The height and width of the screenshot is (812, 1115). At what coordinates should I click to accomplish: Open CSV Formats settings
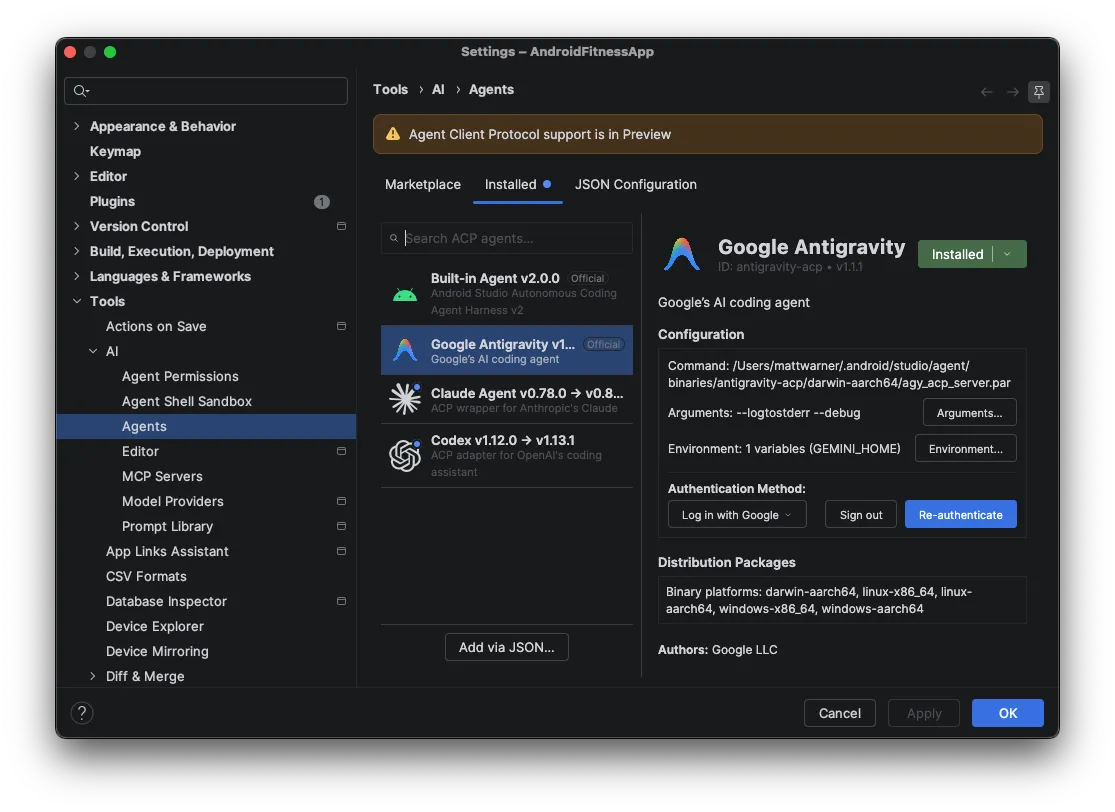click(x=146, y=577)
